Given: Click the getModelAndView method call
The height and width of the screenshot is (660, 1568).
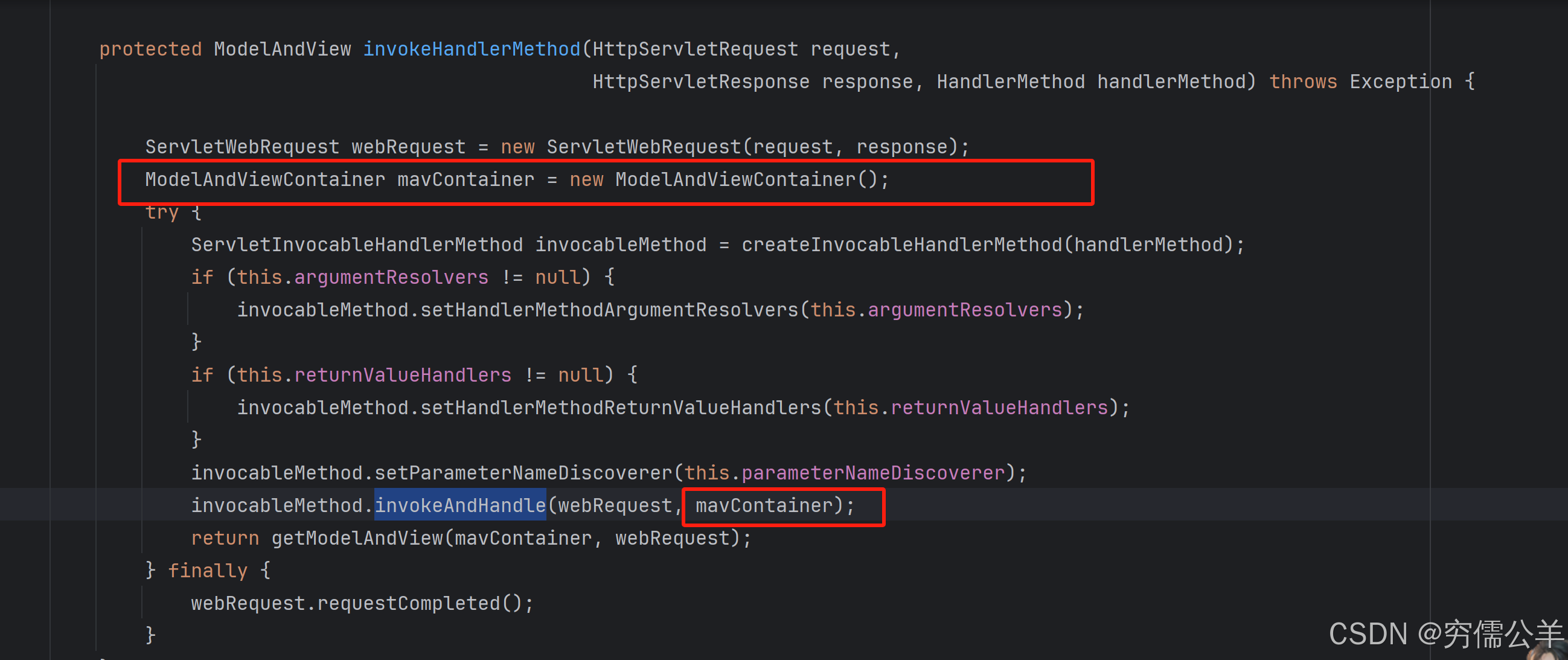Looking at the screenshot, I should tap(357, 538).
